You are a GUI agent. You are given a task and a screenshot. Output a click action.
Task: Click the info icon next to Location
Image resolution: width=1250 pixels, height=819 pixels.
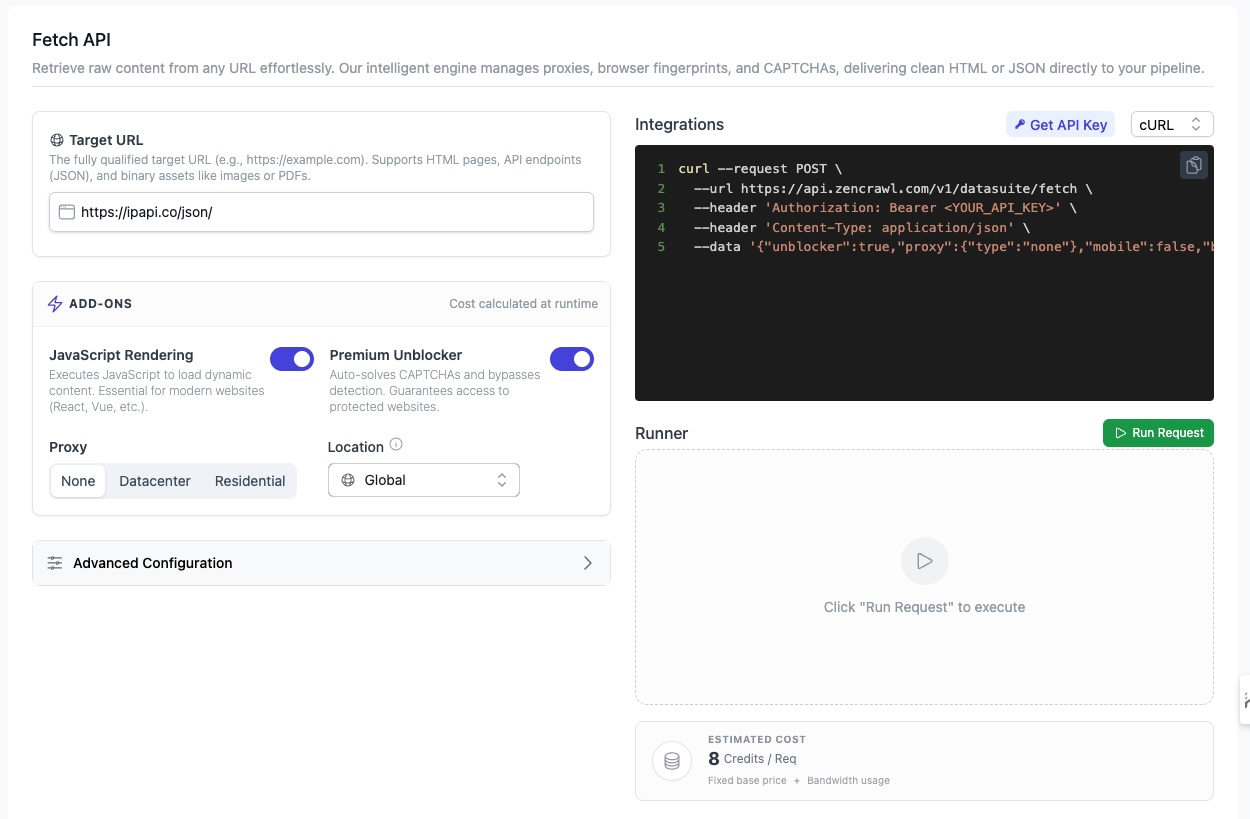coord(396,445)
